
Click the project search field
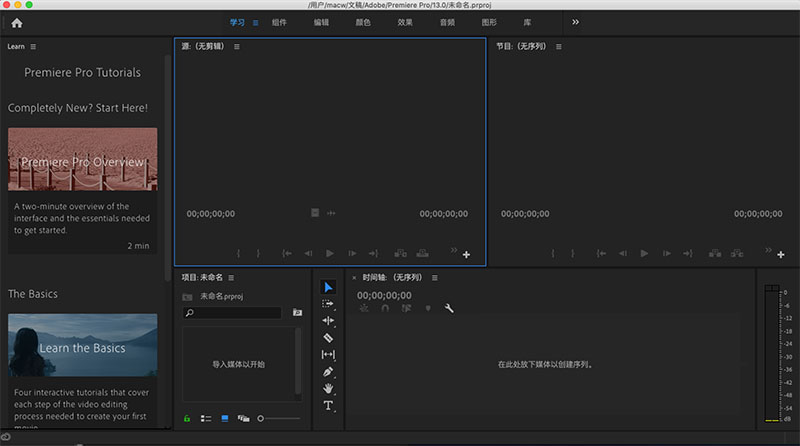[x=232, y=313]
